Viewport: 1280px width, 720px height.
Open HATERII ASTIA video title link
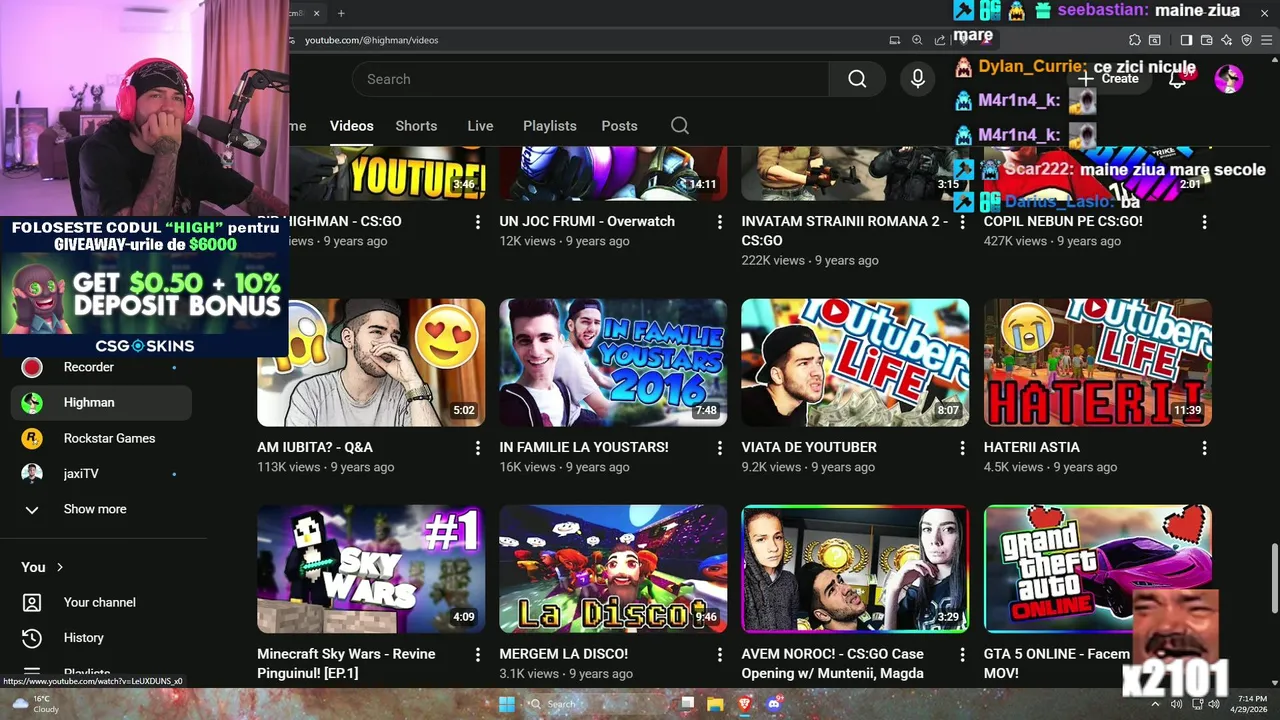pyautogui.click(x=1032, y=447)
